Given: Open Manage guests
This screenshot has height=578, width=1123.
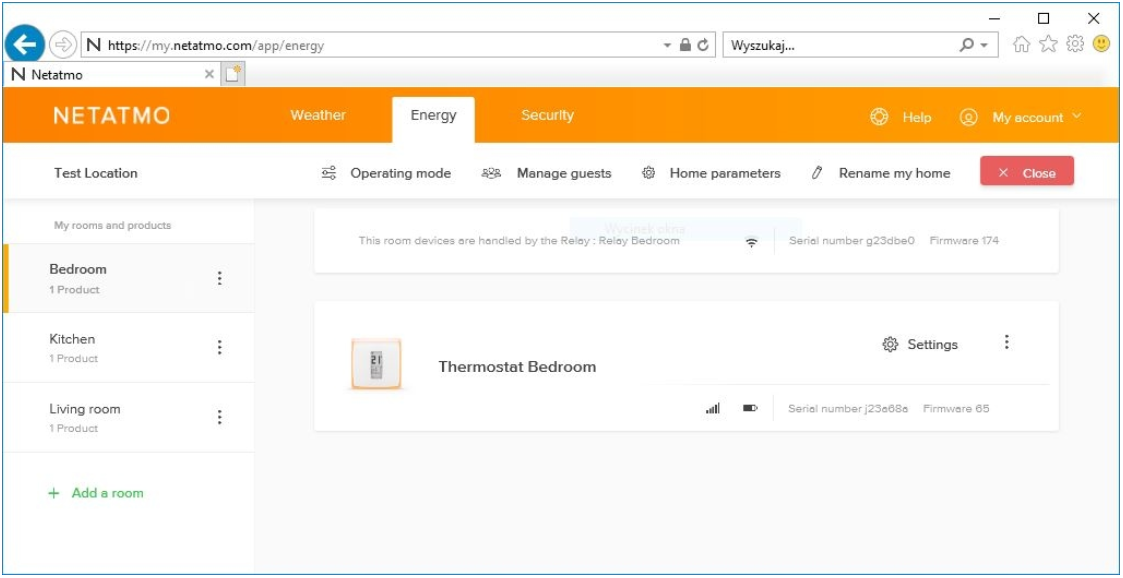Looking at the screenshot, I should click(564, 173).
